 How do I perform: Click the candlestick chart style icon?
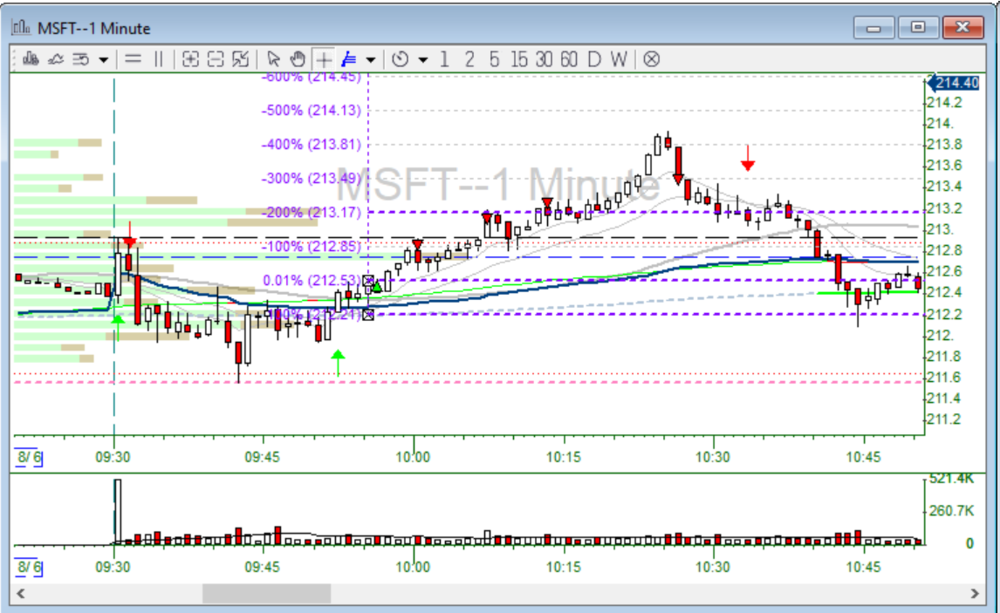click(30, 59)
